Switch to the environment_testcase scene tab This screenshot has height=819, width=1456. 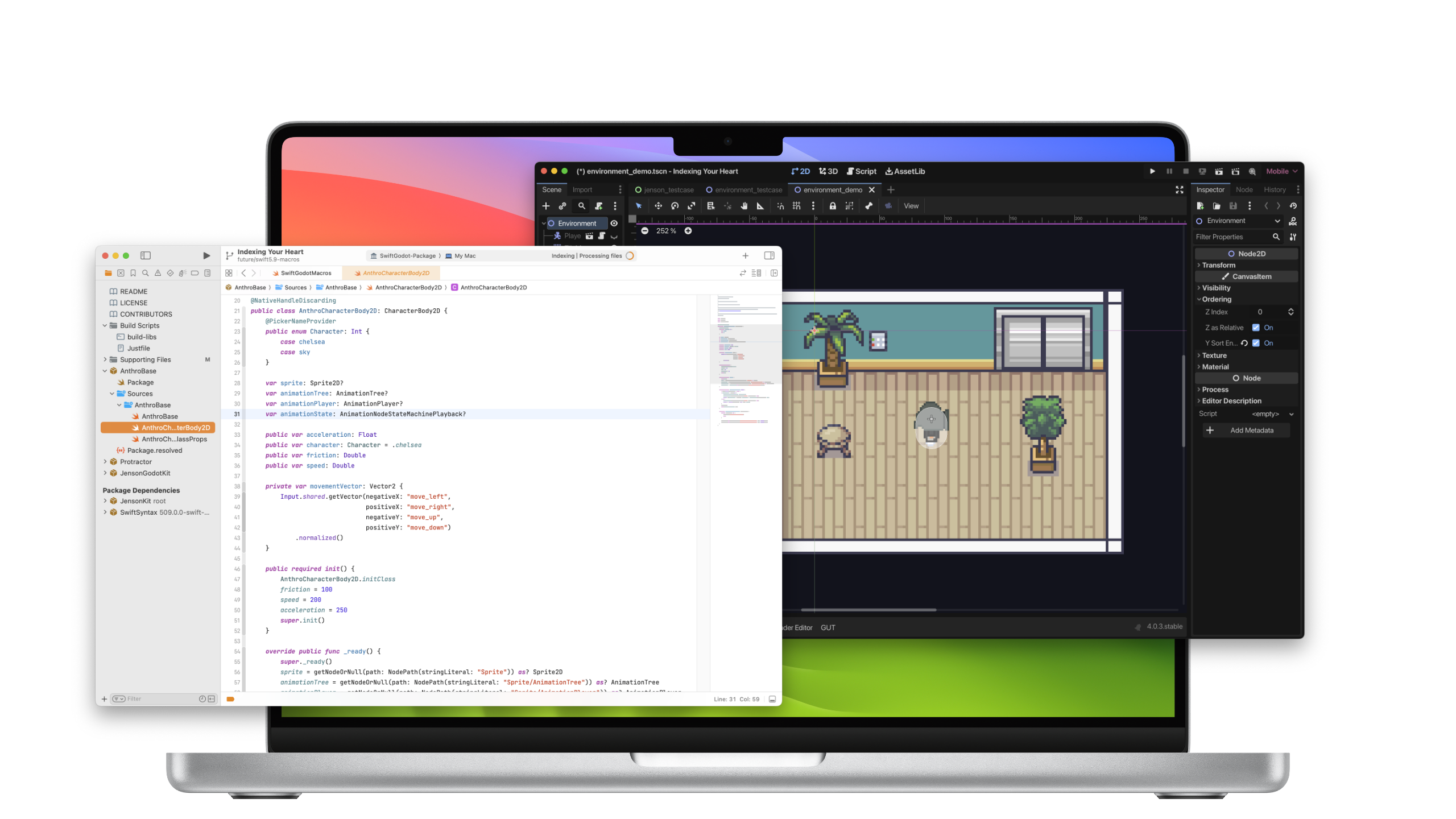tap(744, 190)
